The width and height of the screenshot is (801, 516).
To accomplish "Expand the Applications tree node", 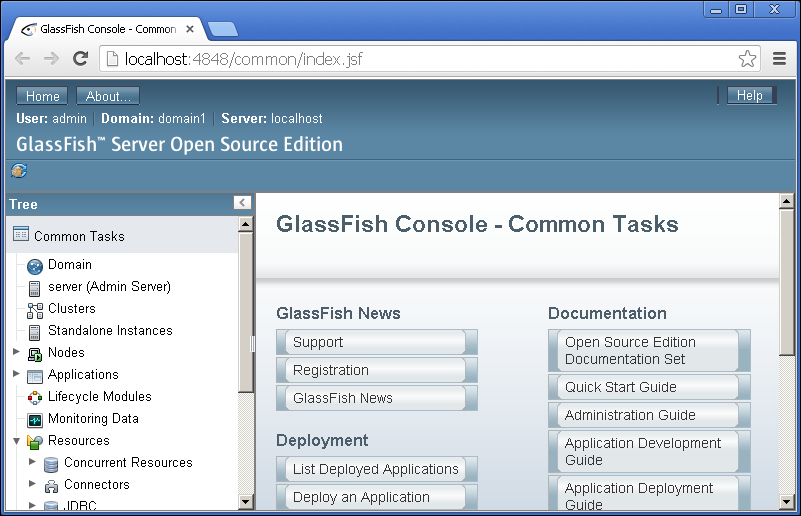I will point(16,373).
